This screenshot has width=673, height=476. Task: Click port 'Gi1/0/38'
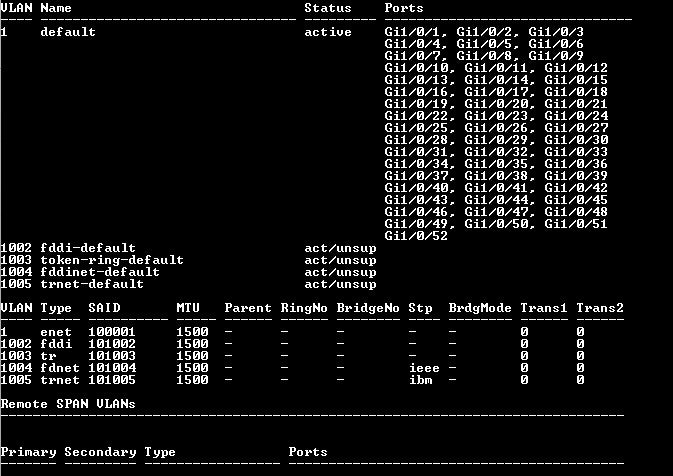495,176
